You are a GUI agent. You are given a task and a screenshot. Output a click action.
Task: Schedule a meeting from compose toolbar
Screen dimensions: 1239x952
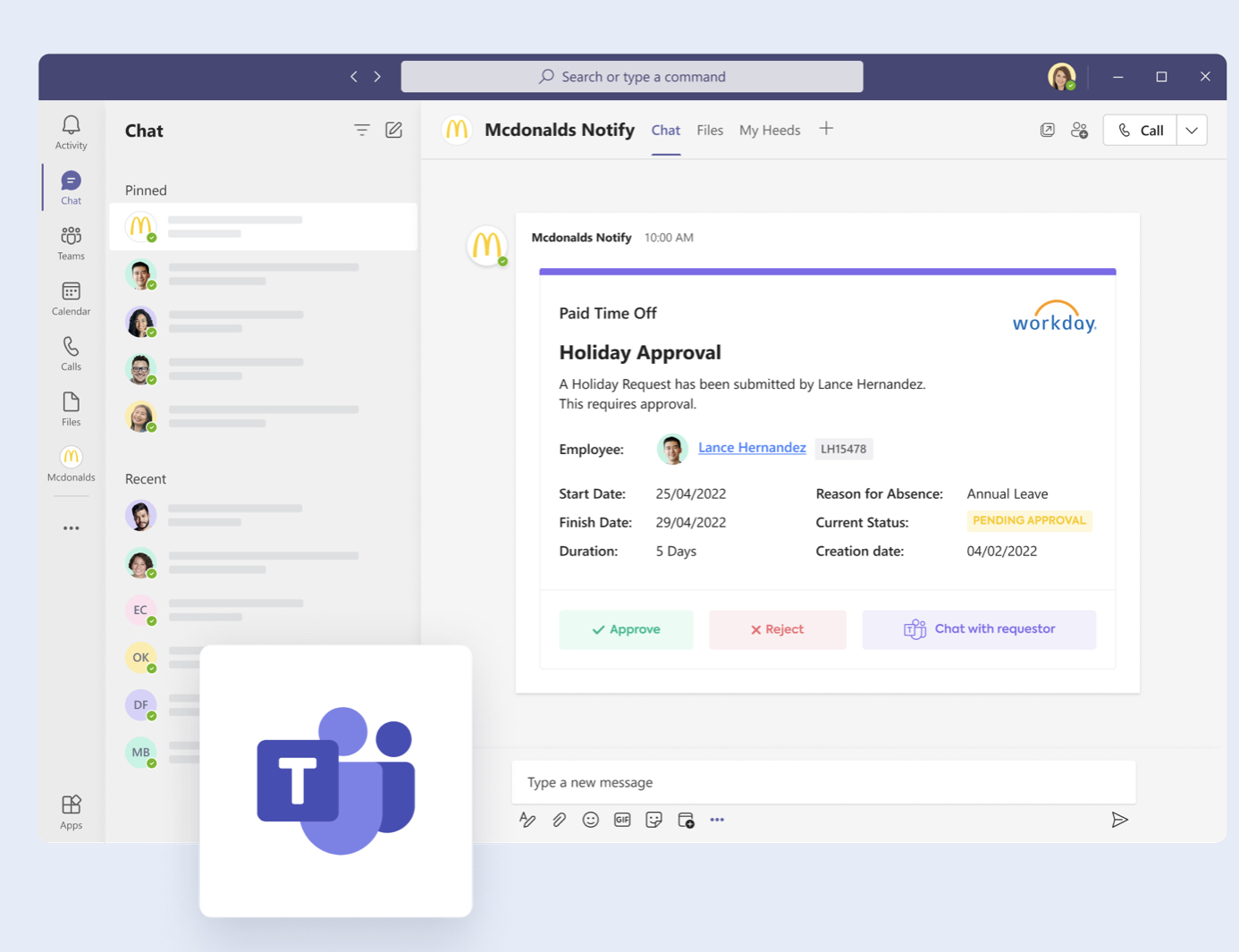point(686,820)
